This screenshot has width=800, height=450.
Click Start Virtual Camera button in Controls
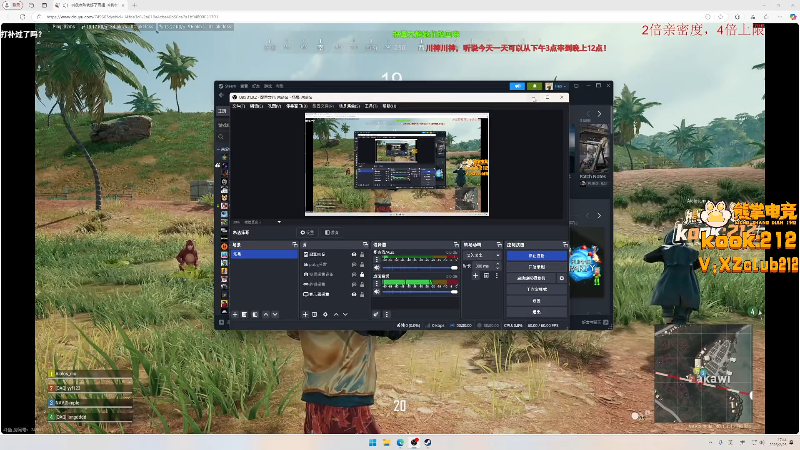click(531, 278)
